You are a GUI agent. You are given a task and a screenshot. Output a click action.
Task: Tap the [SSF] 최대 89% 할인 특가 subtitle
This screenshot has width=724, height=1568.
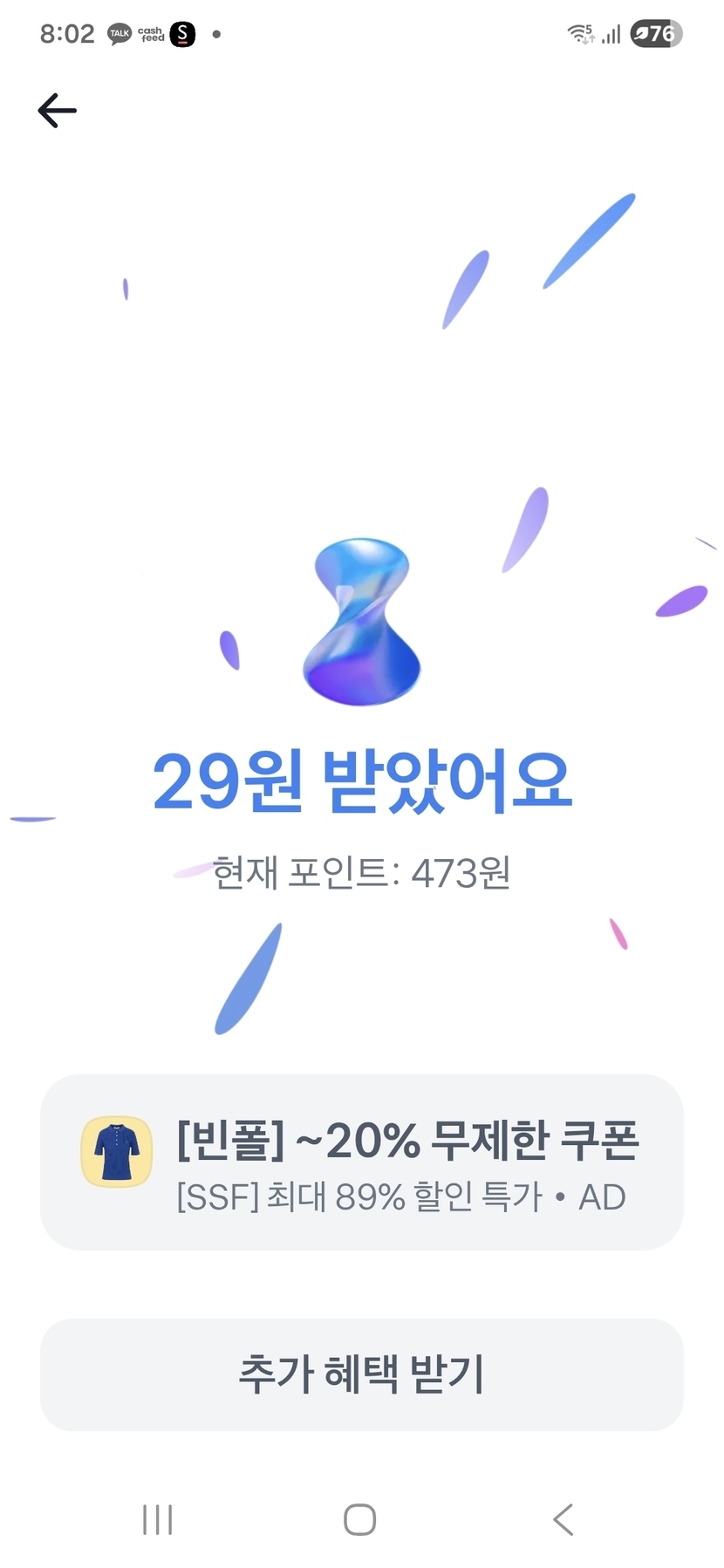click(x=359, y=1197)
